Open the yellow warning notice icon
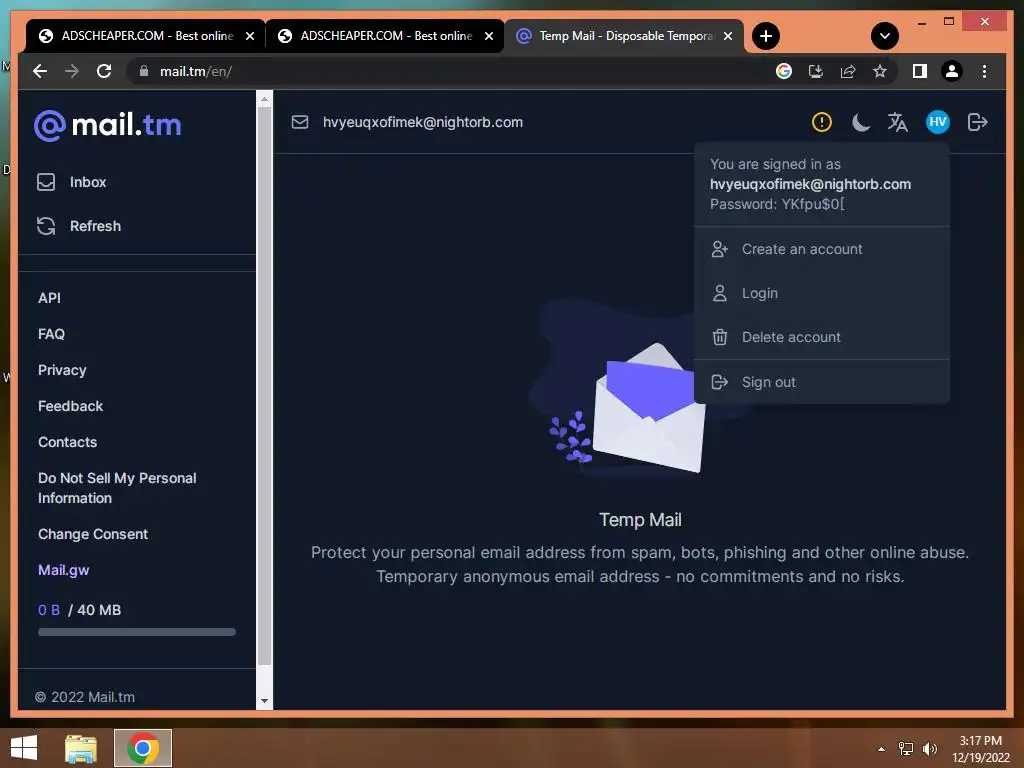Image resolution: width=1024 pixels, height=768 pixels. [822, 122]
